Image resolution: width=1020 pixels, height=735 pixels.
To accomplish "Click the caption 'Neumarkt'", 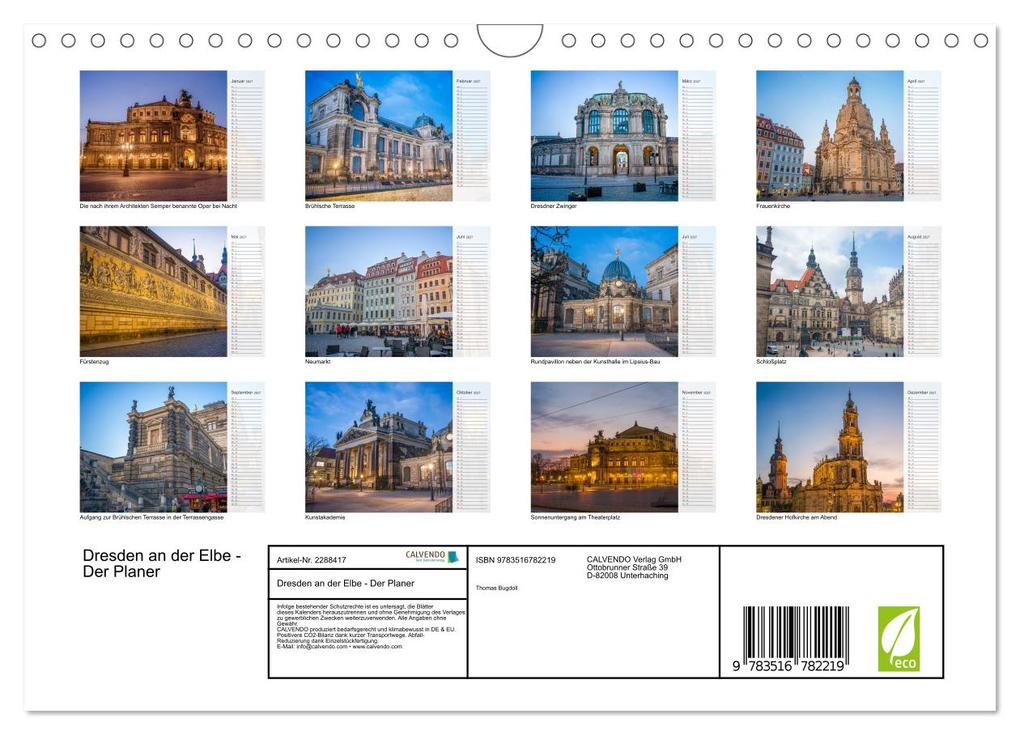I will point(318,362).
